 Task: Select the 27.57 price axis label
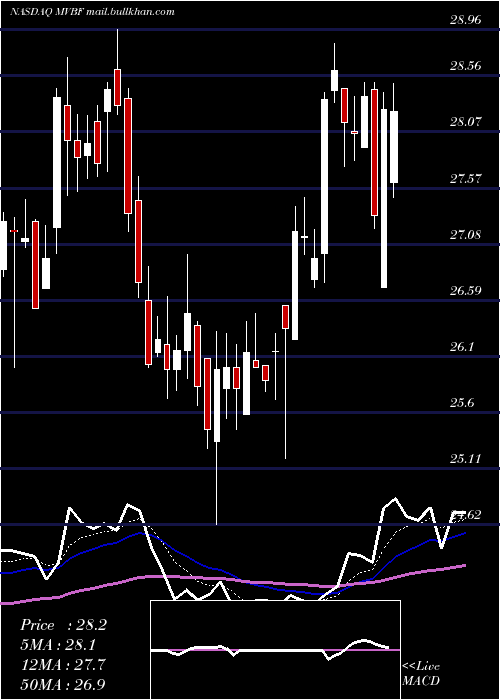466,179
